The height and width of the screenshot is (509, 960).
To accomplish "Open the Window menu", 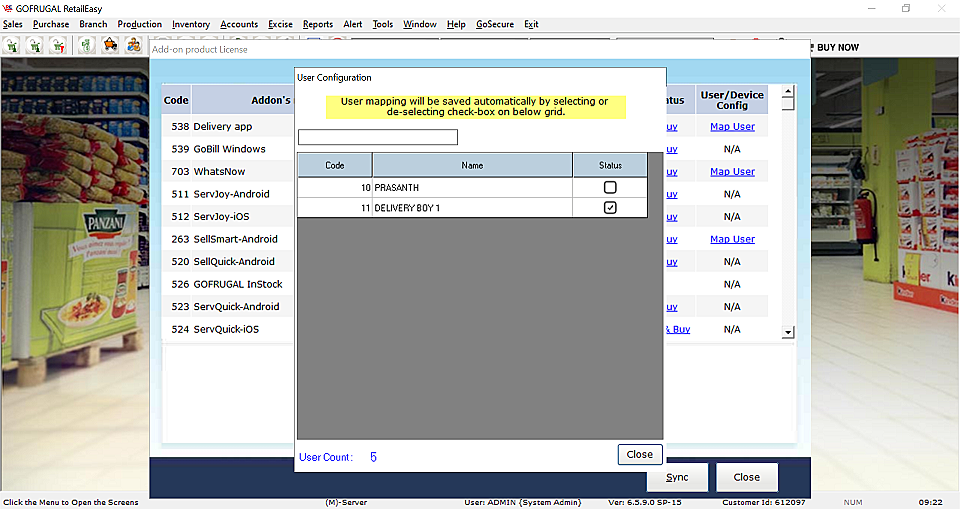I will (x=420, y=24).
